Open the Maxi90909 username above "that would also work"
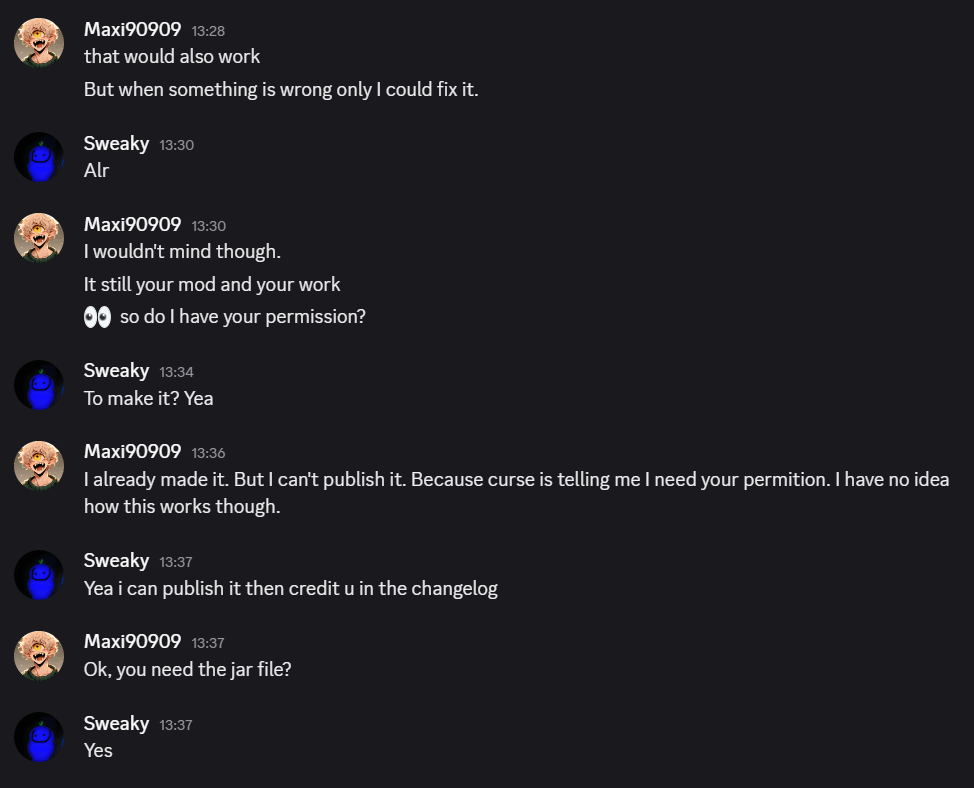Image resolution: width=974 pixels, height=788 pixels. coord(132,30)
